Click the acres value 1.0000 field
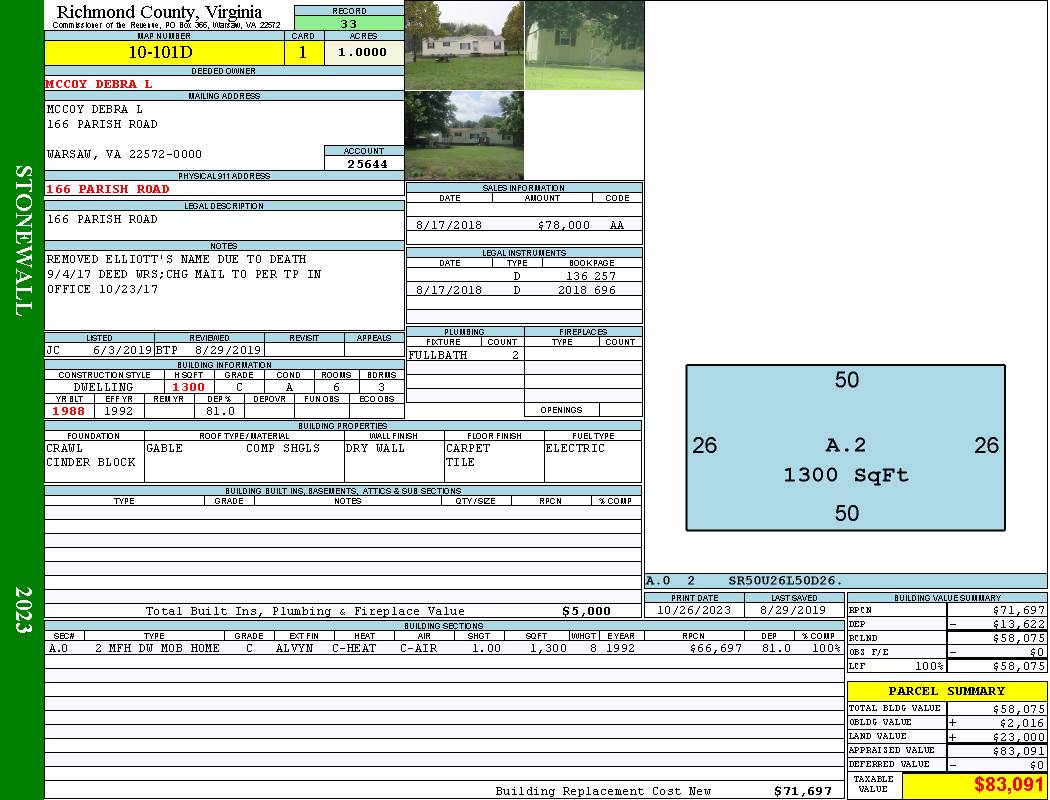 (x=363, y=53)
